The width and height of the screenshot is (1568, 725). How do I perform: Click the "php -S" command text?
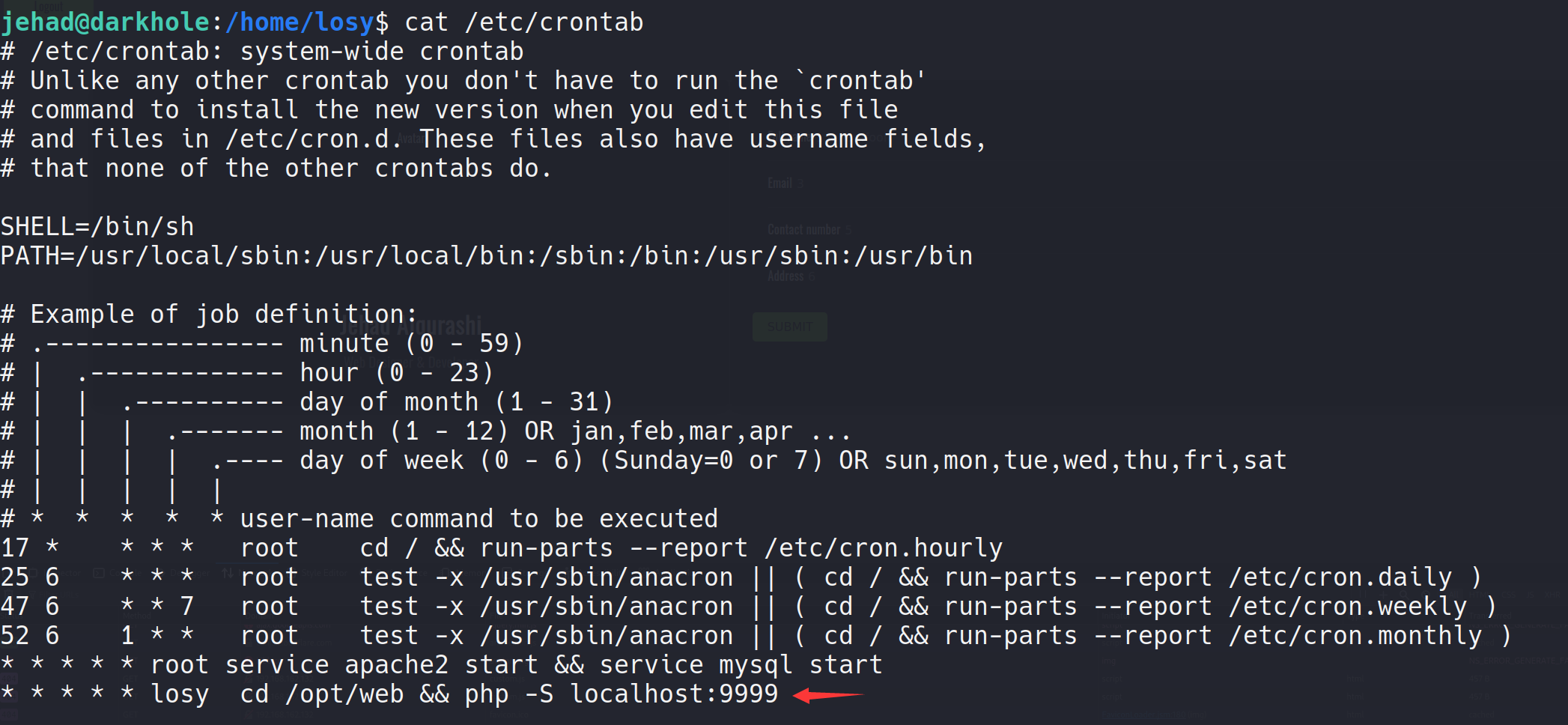click(x=509, y=694)
